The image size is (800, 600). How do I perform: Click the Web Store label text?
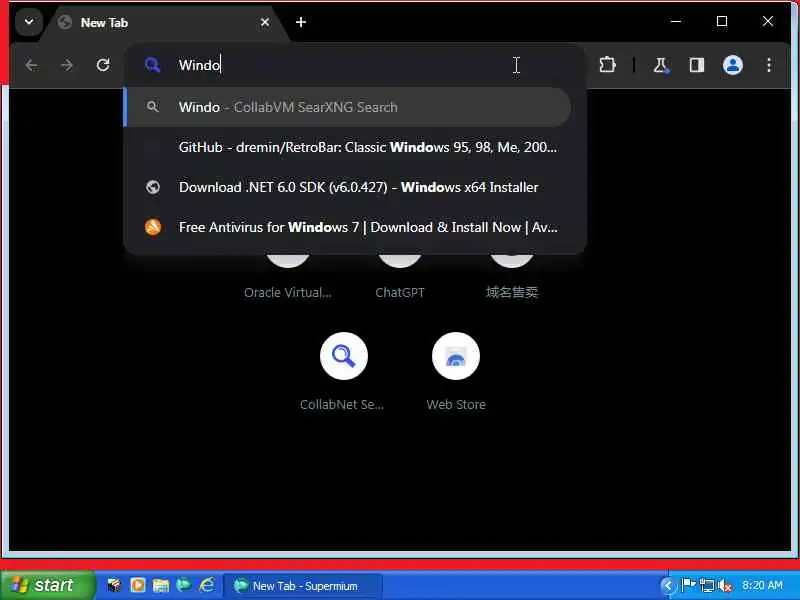pos(456,405)
